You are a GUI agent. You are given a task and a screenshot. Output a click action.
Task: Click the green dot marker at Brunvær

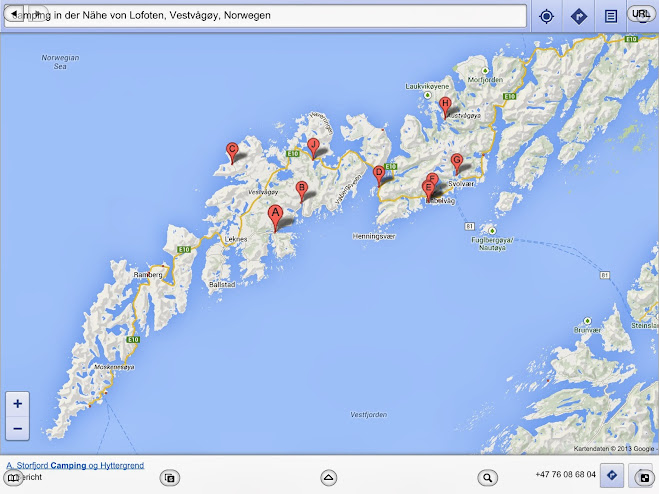588,321
